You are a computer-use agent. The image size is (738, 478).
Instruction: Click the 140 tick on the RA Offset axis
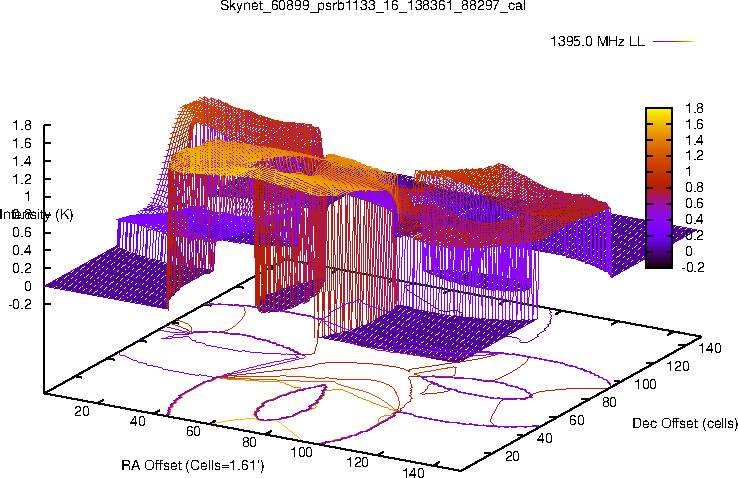coord(413,472)
